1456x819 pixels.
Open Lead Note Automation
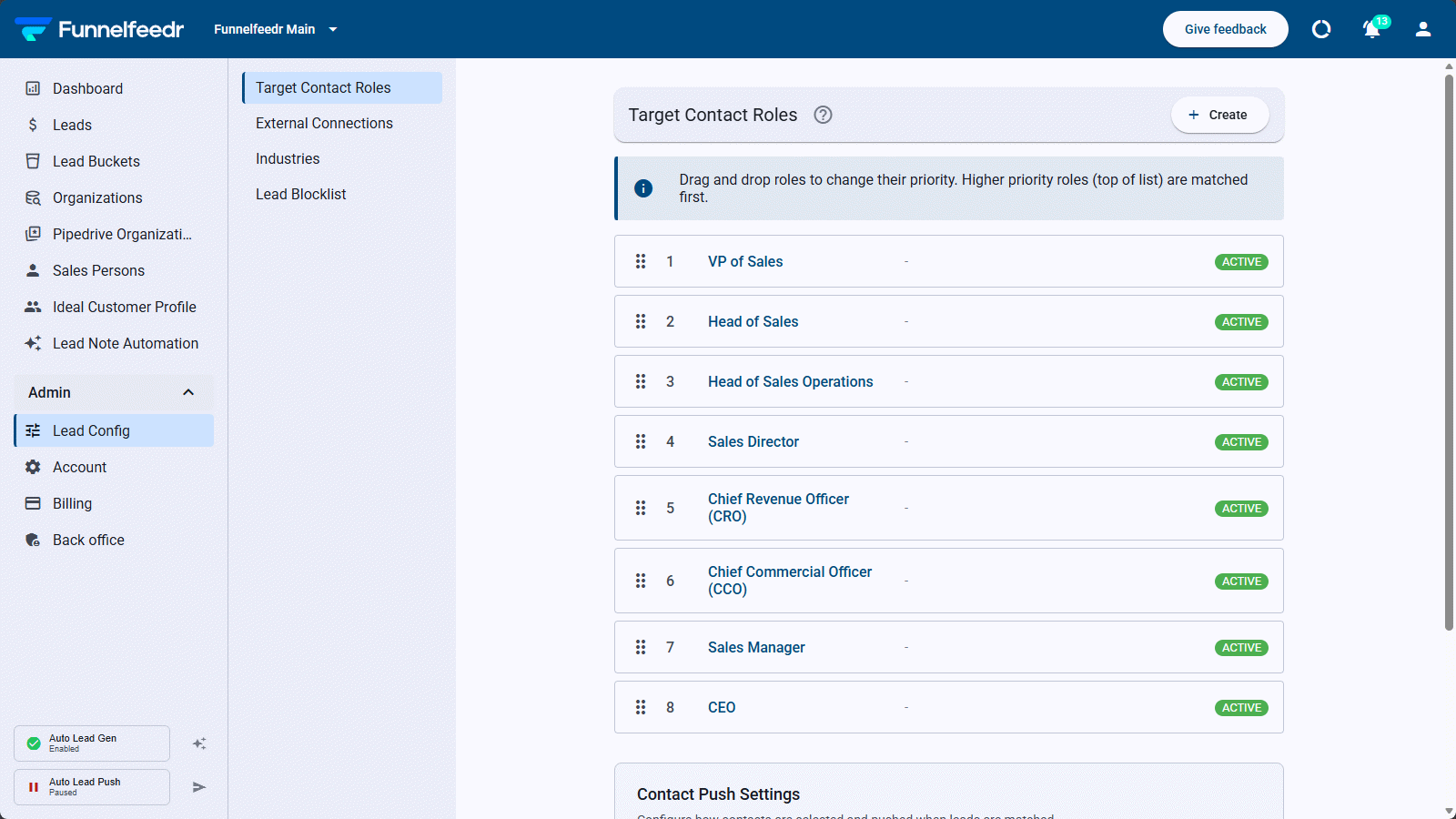tap(114, 343)
